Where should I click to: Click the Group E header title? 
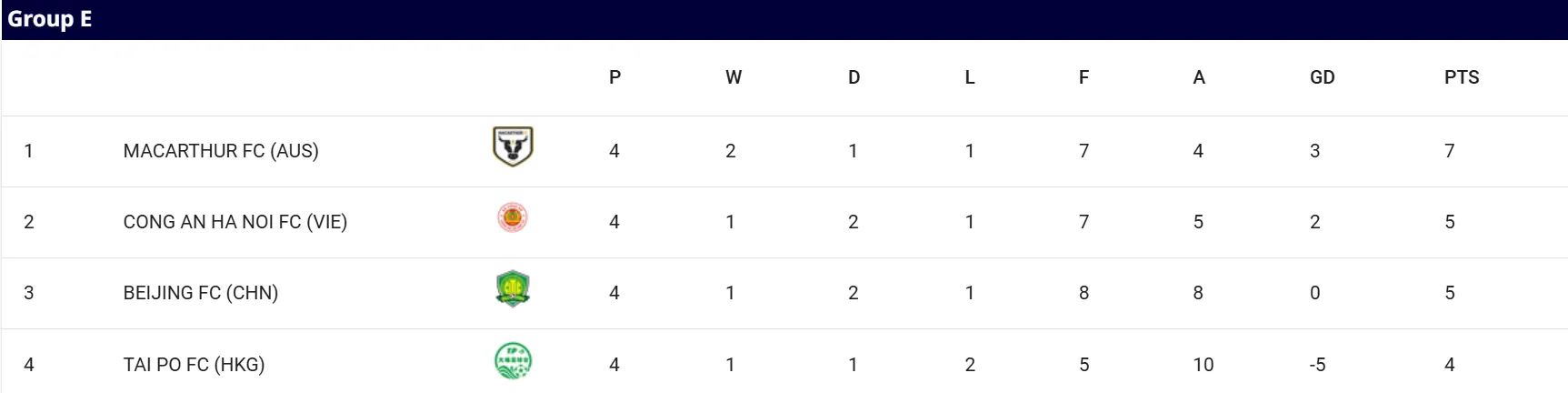click(50, 19)
